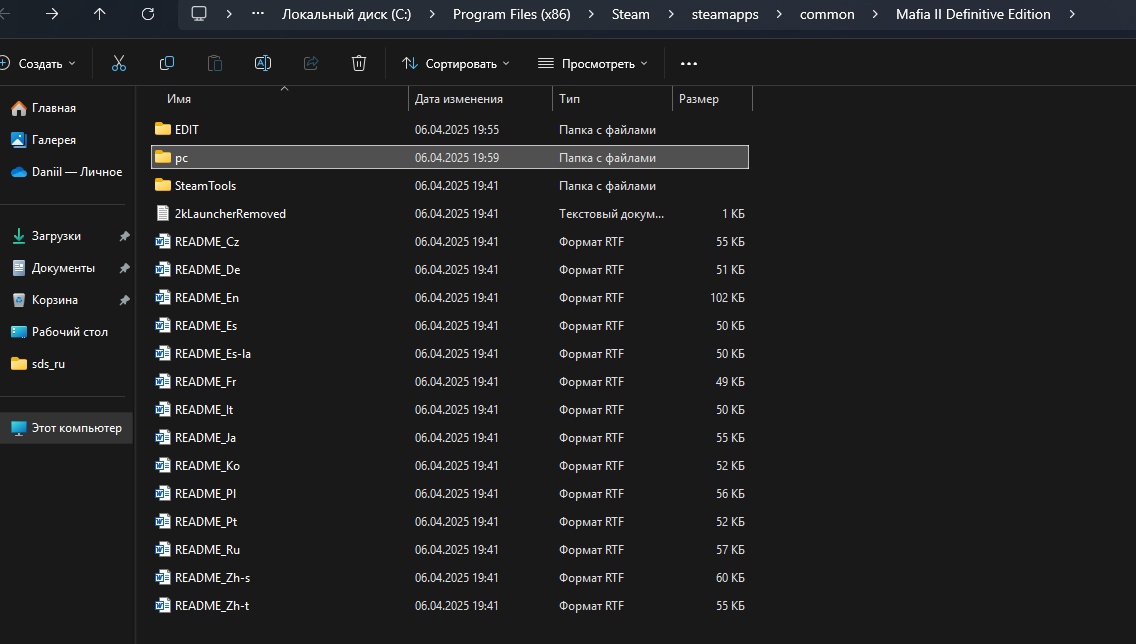Go to Program Files (x86) breadcrumb
The height and width of the screenshot is (644, 1136).
511,14
